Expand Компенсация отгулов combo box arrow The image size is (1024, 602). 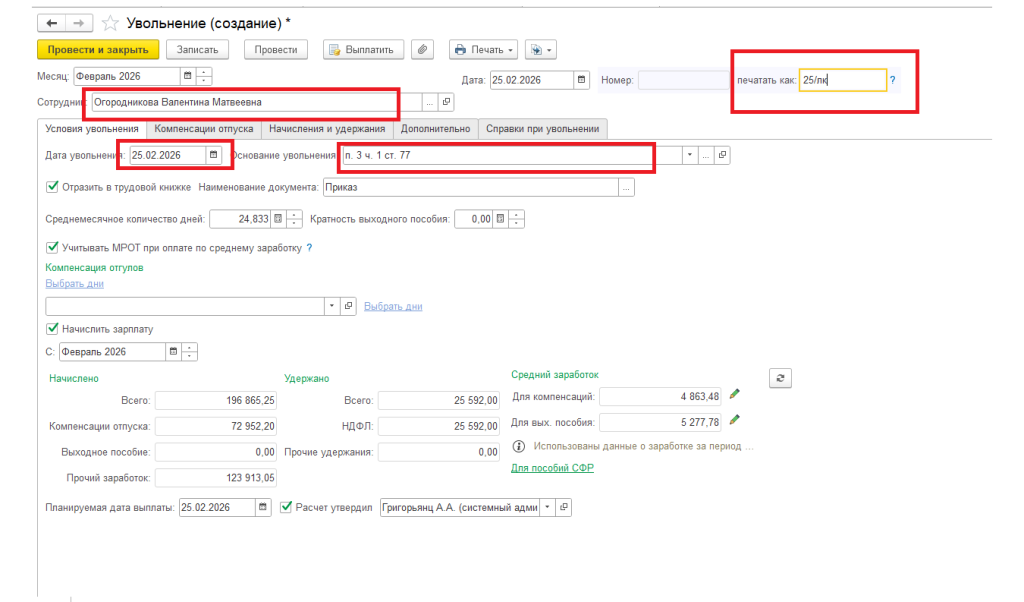pos(332,306)
